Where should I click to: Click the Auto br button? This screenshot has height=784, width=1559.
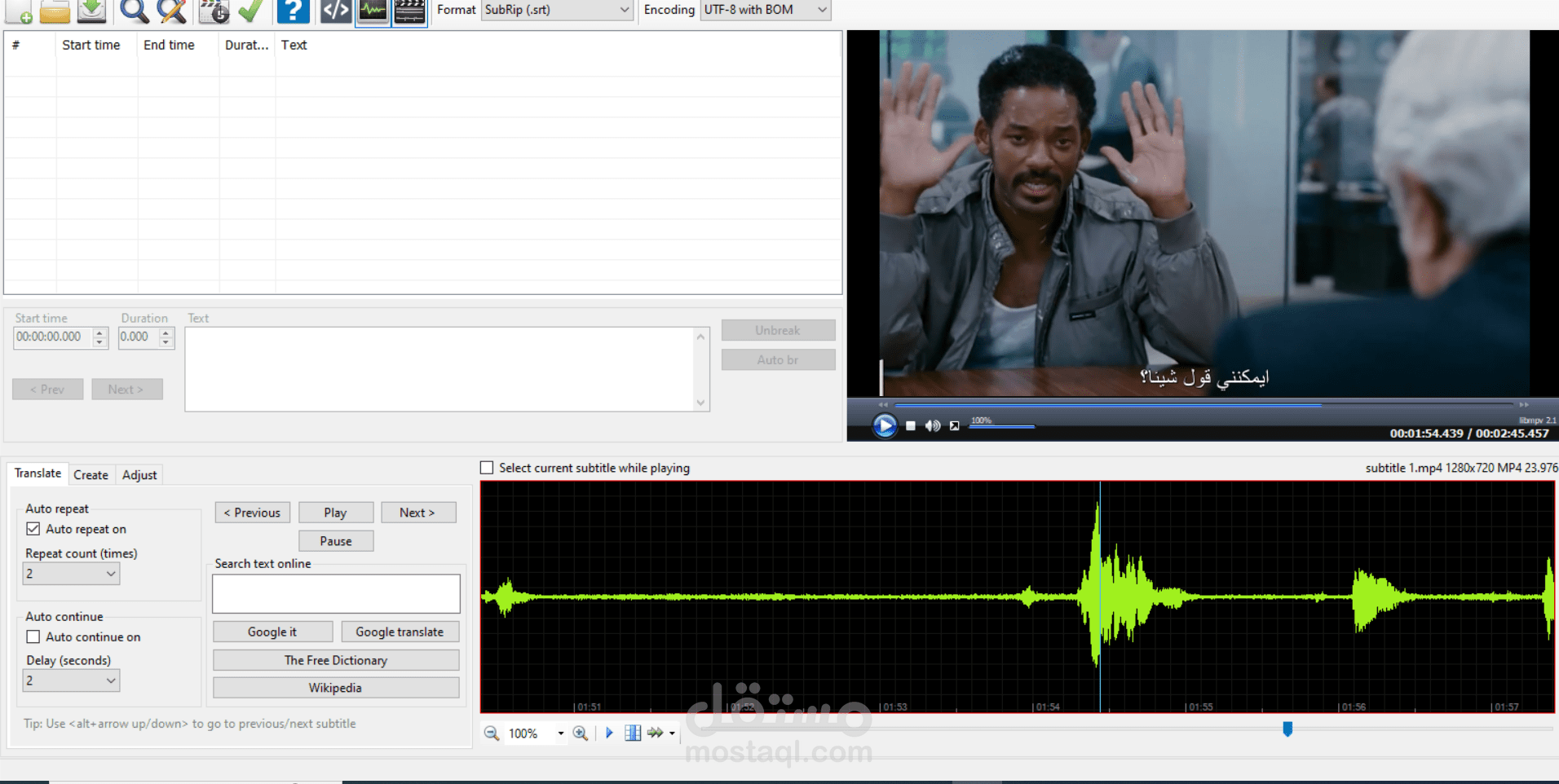tap(778, 359)
